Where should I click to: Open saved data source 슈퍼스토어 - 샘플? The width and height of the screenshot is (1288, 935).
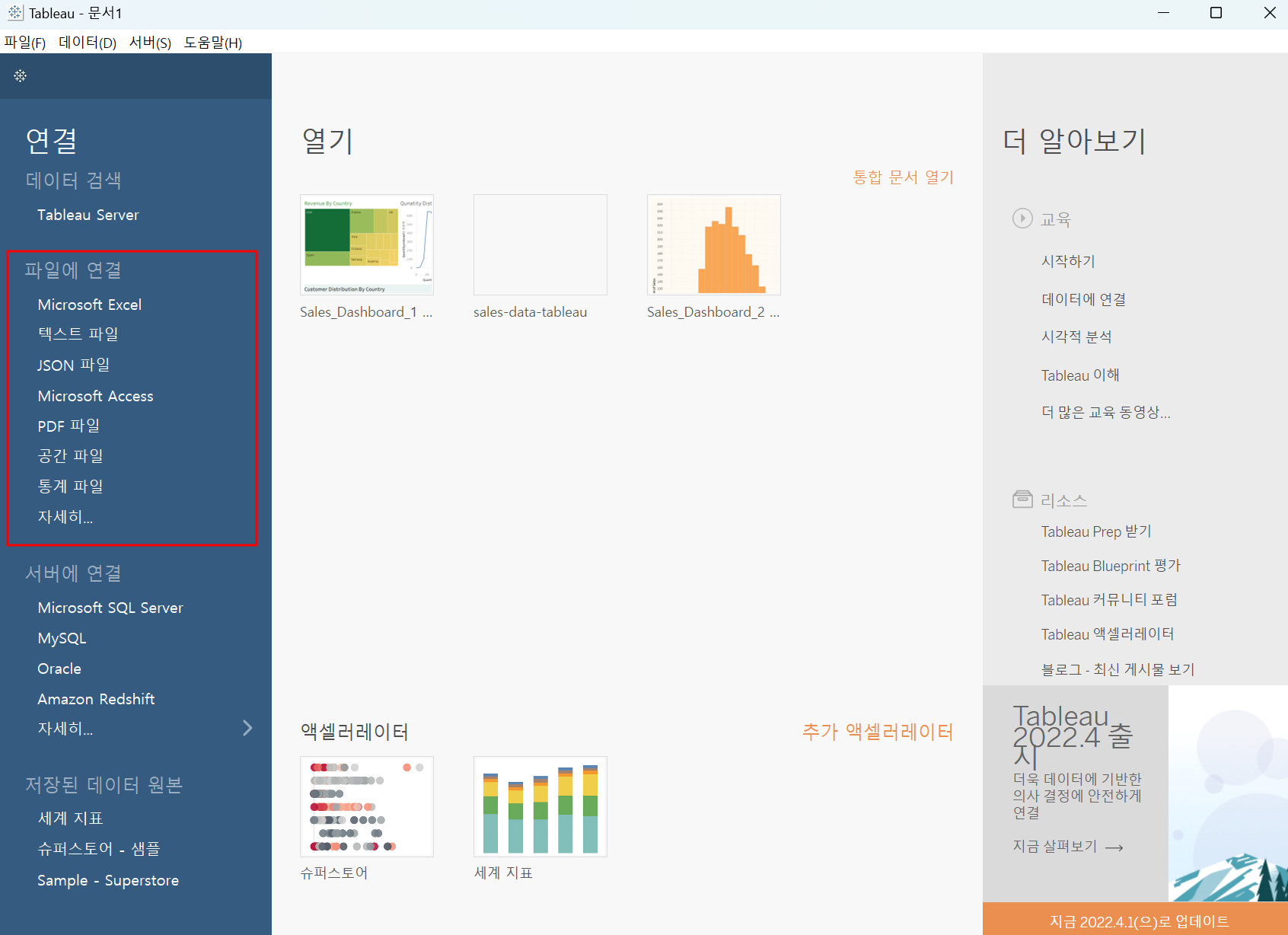[x=99, y=848]
